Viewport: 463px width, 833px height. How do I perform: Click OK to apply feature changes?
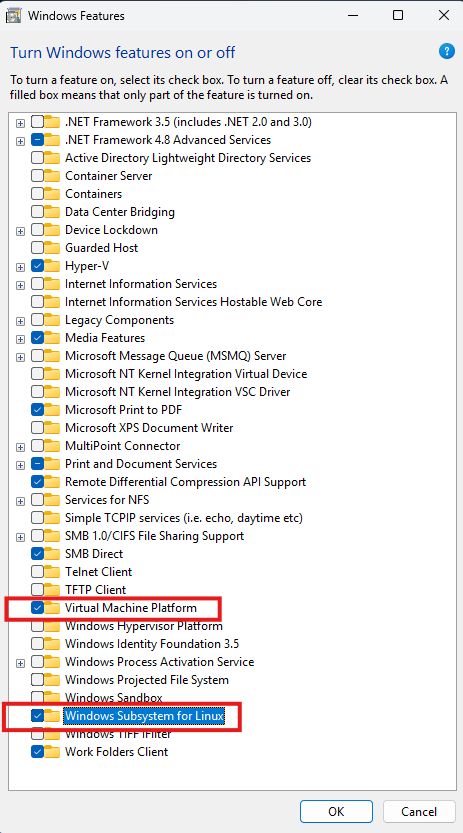tap(336, 812)
